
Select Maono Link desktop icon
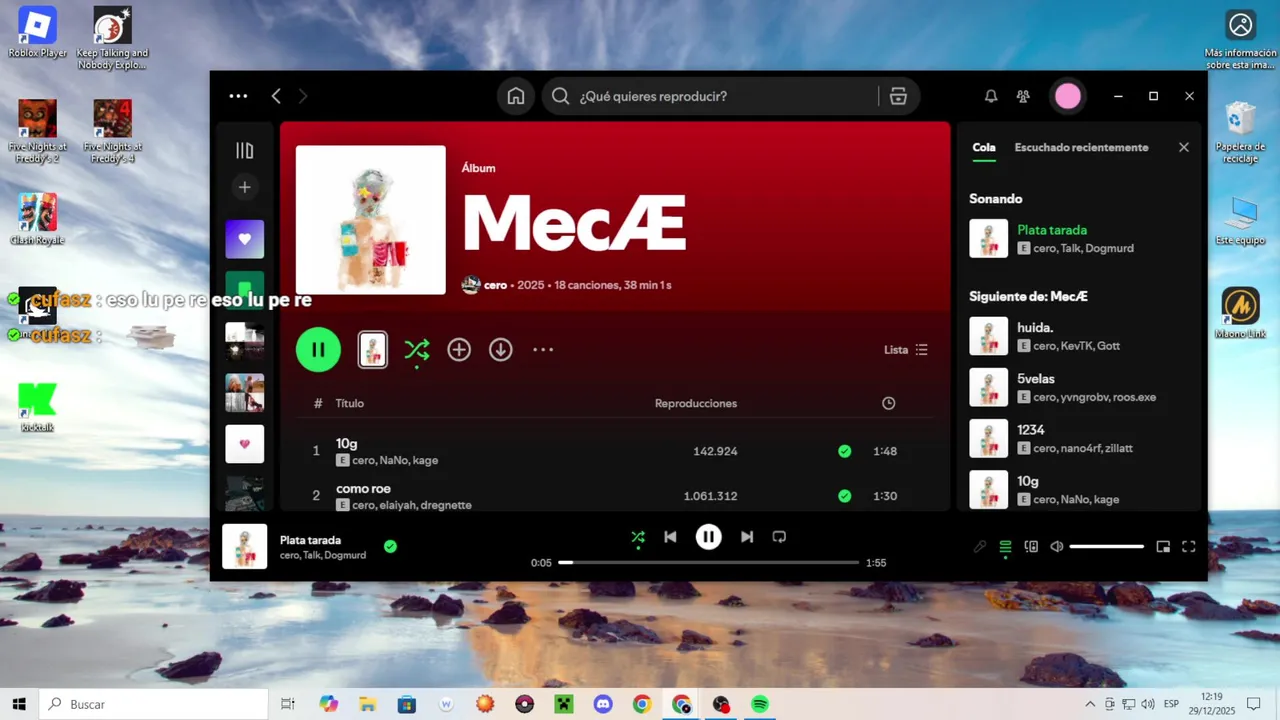(x=1241, y=313)
